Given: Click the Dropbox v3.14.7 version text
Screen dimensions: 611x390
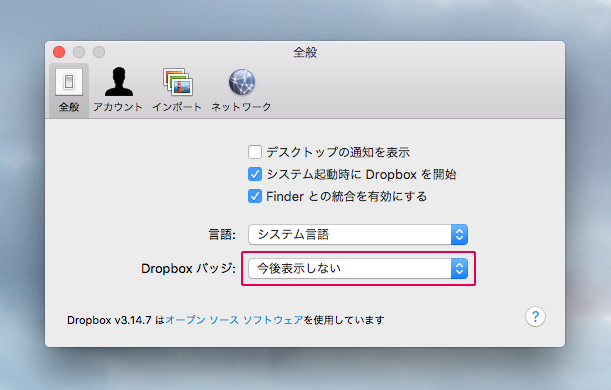Looking at the screenshot, I should 109,320.
